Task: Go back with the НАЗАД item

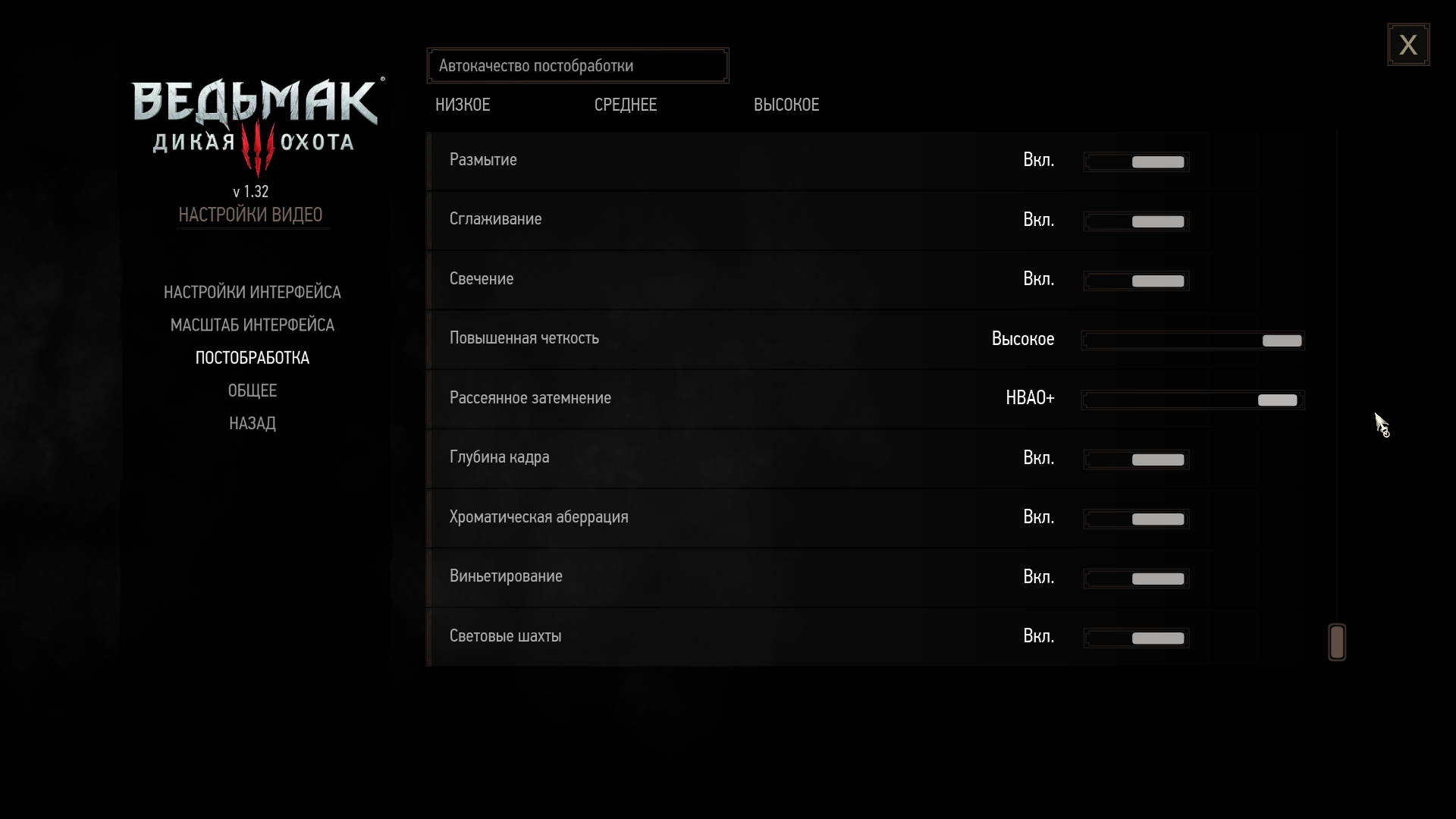Action: [253, 423]
